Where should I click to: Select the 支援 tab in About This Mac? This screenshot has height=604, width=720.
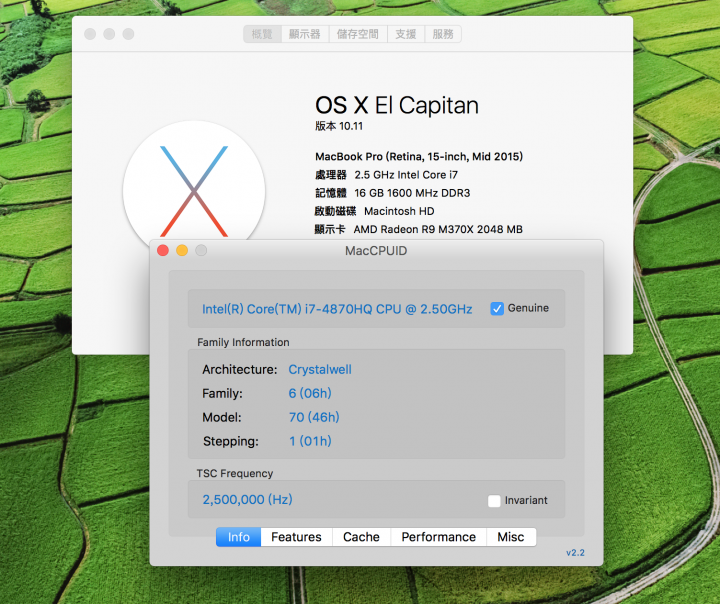pyautogui.click(x=406, y=34)
